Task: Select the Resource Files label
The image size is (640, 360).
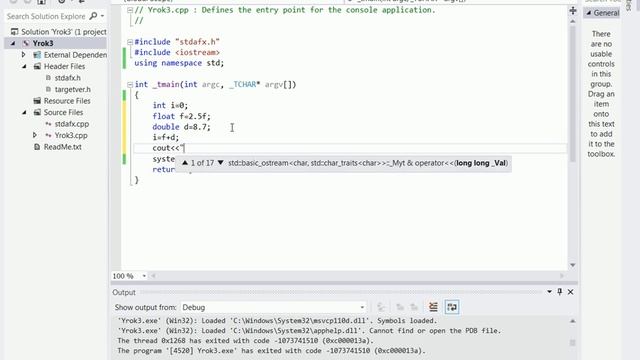Action: click(67, 100)
